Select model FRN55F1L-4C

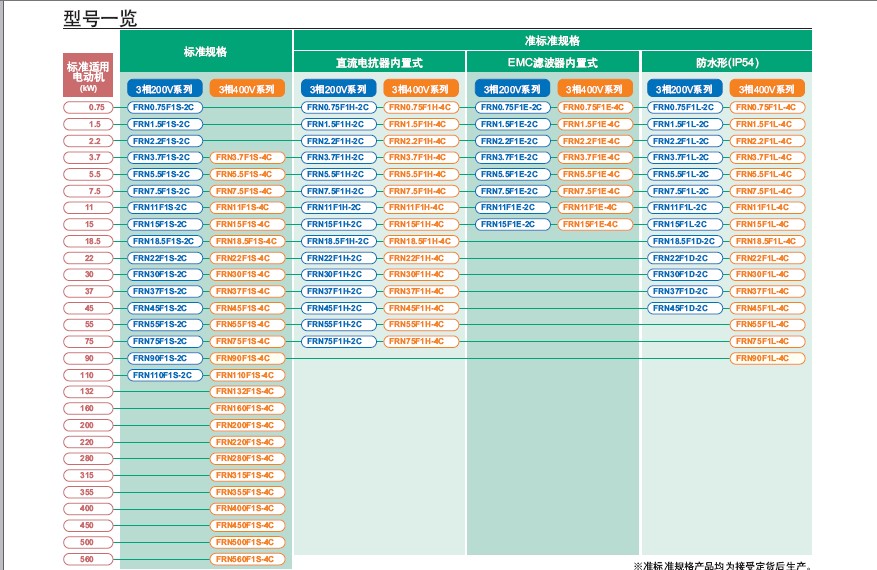(767, 324)
